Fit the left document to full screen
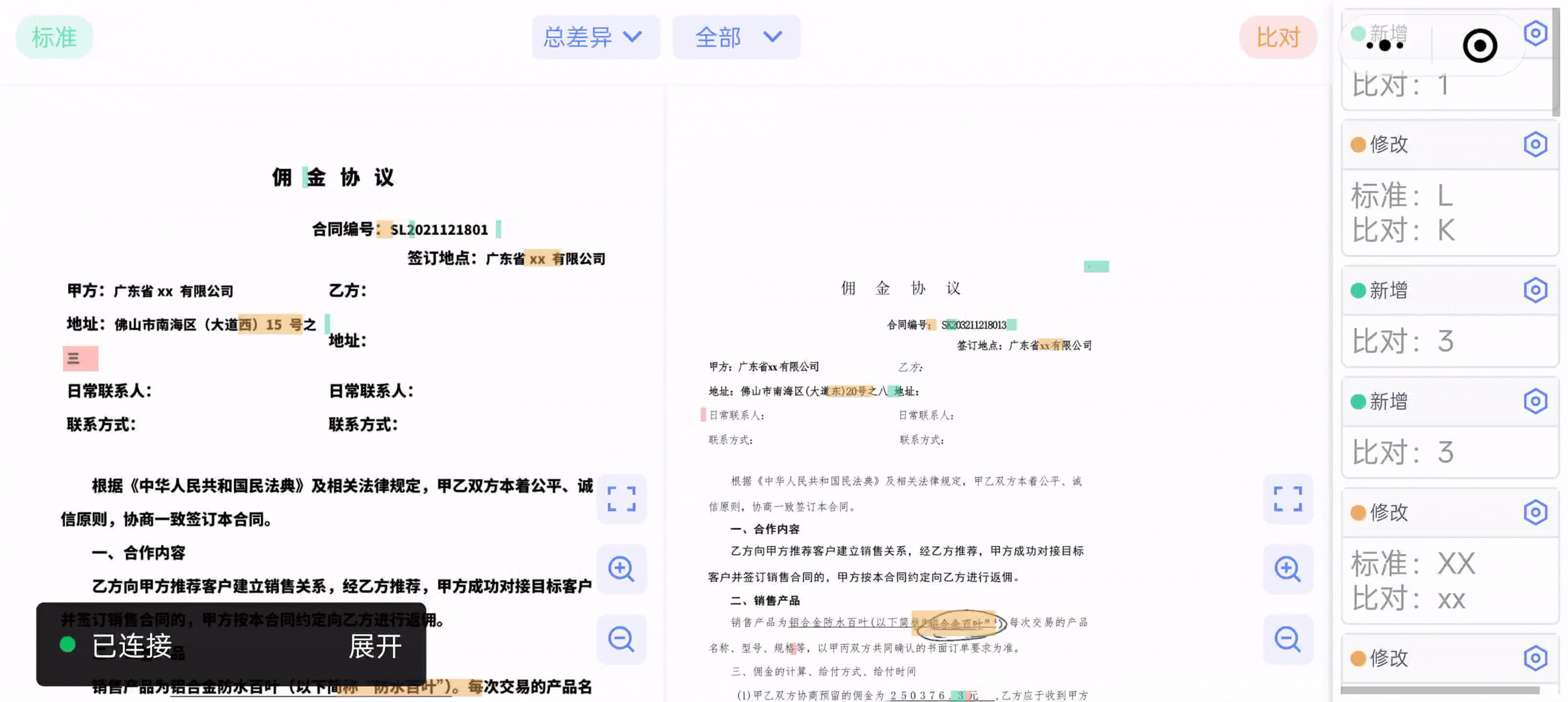 (621, 499)
